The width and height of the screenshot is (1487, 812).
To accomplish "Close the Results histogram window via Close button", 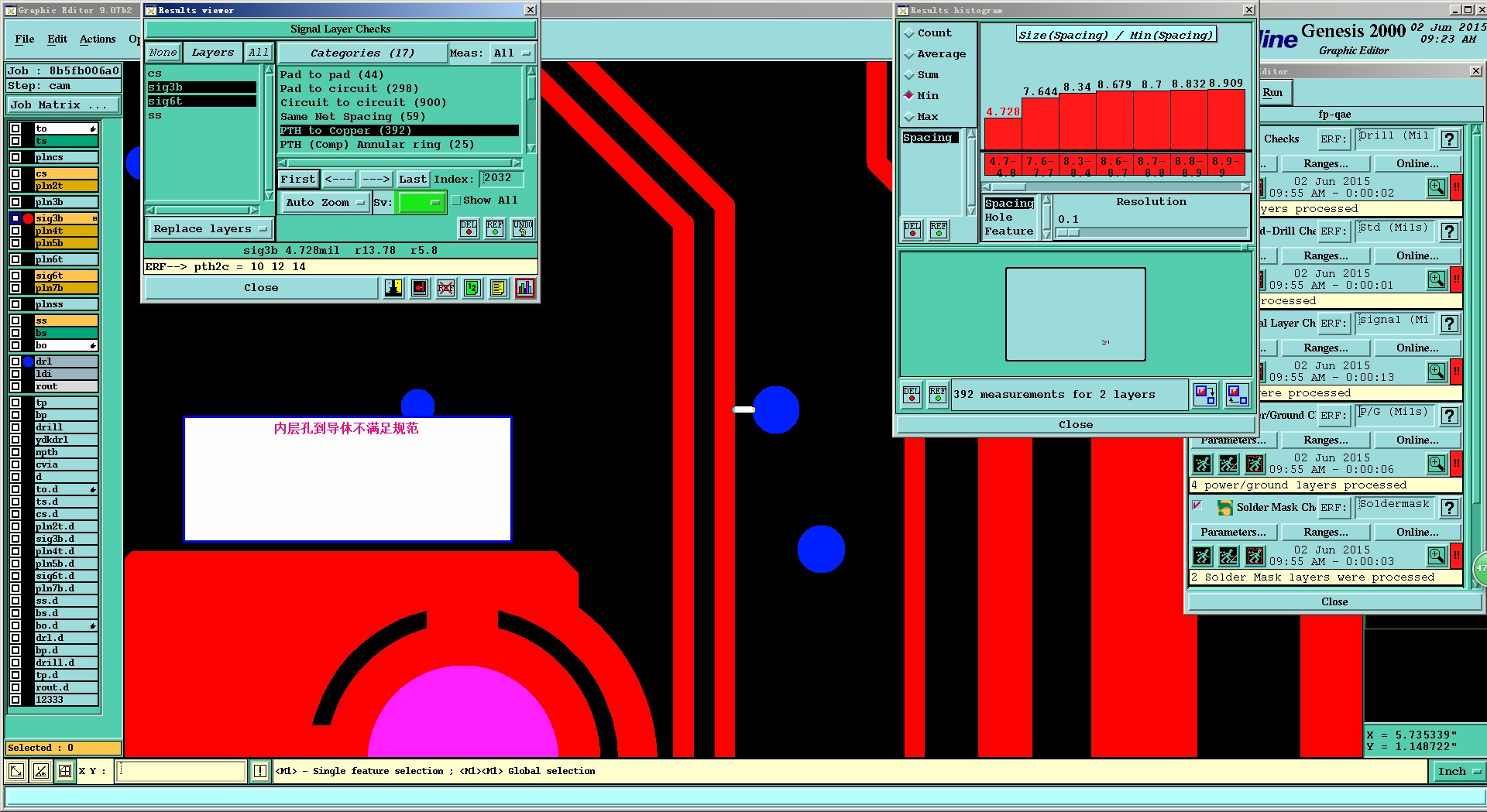I will click(x=1076, y=425).
